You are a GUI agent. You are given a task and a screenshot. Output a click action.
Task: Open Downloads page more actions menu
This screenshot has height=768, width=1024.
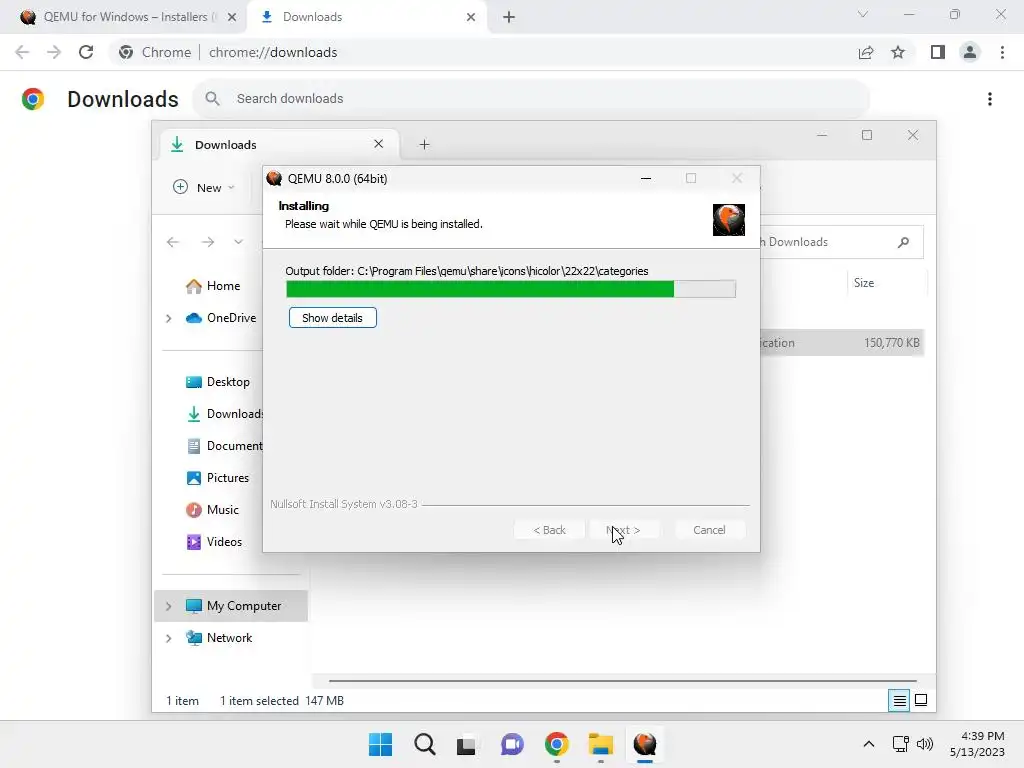point(990,99)
